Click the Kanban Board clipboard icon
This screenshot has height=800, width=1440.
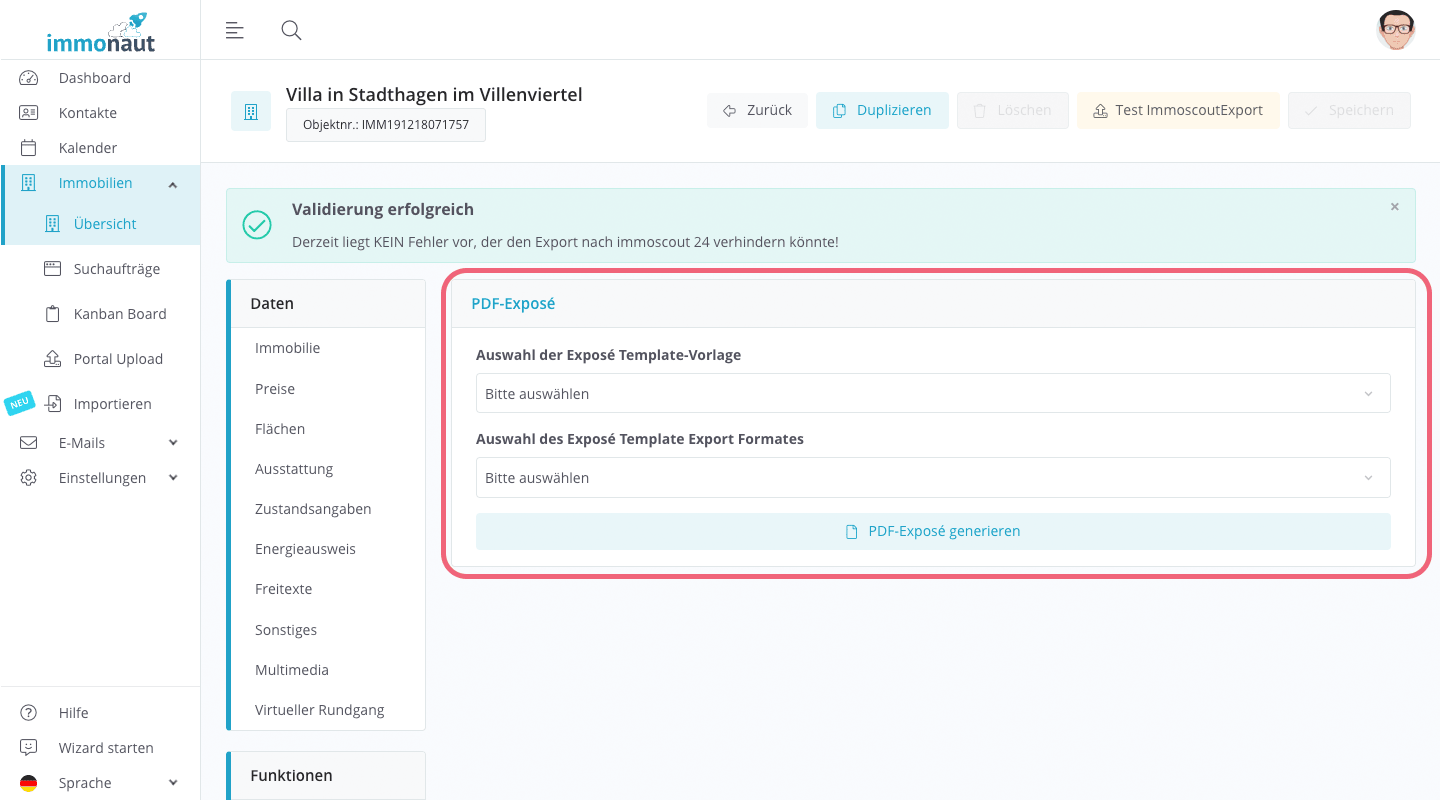53,314
